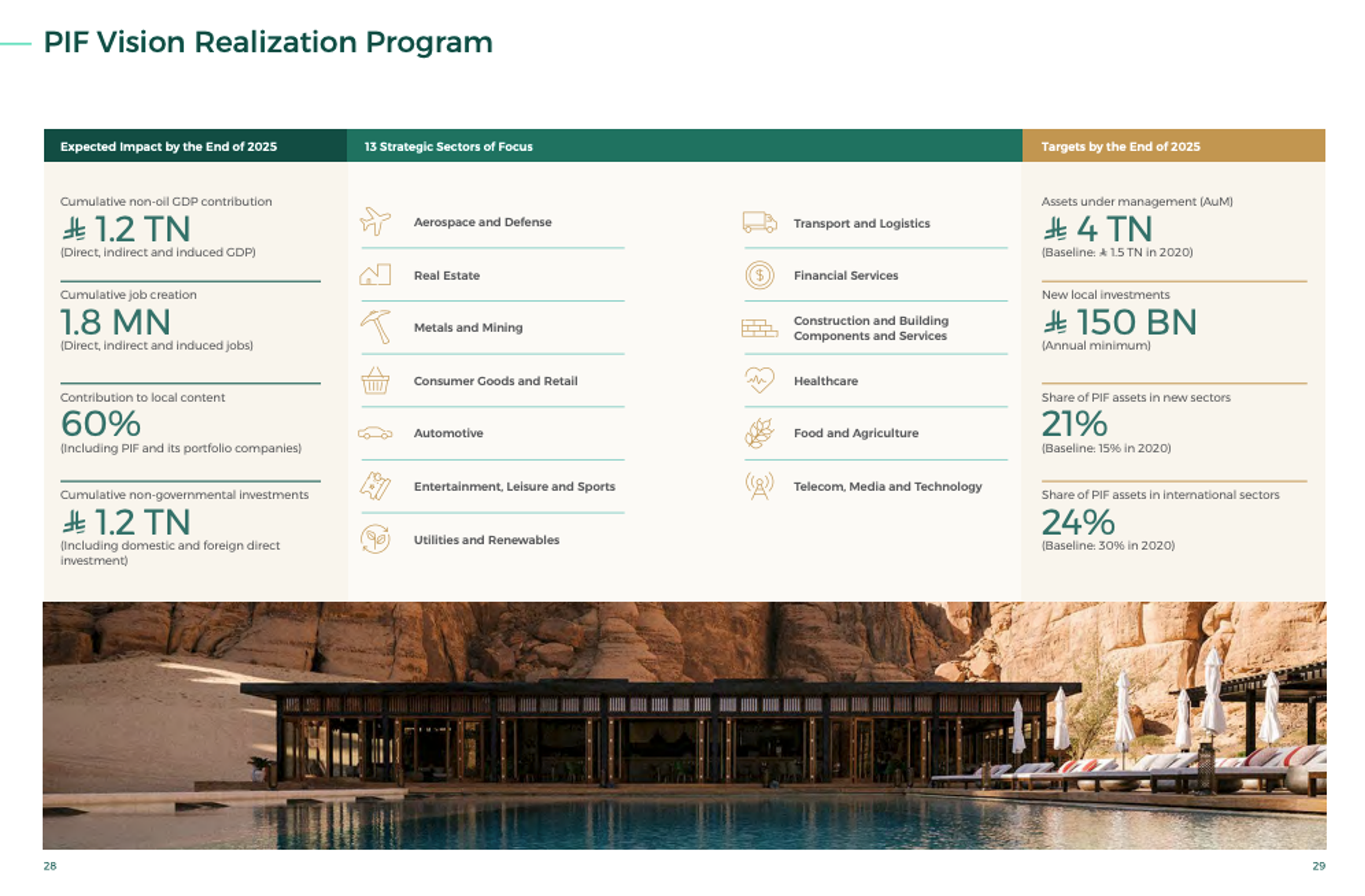Viewport: 1365px width, 896px height.
Task: Click the antenna Telecom, Media and Technology icon
Action: (759, 486)
